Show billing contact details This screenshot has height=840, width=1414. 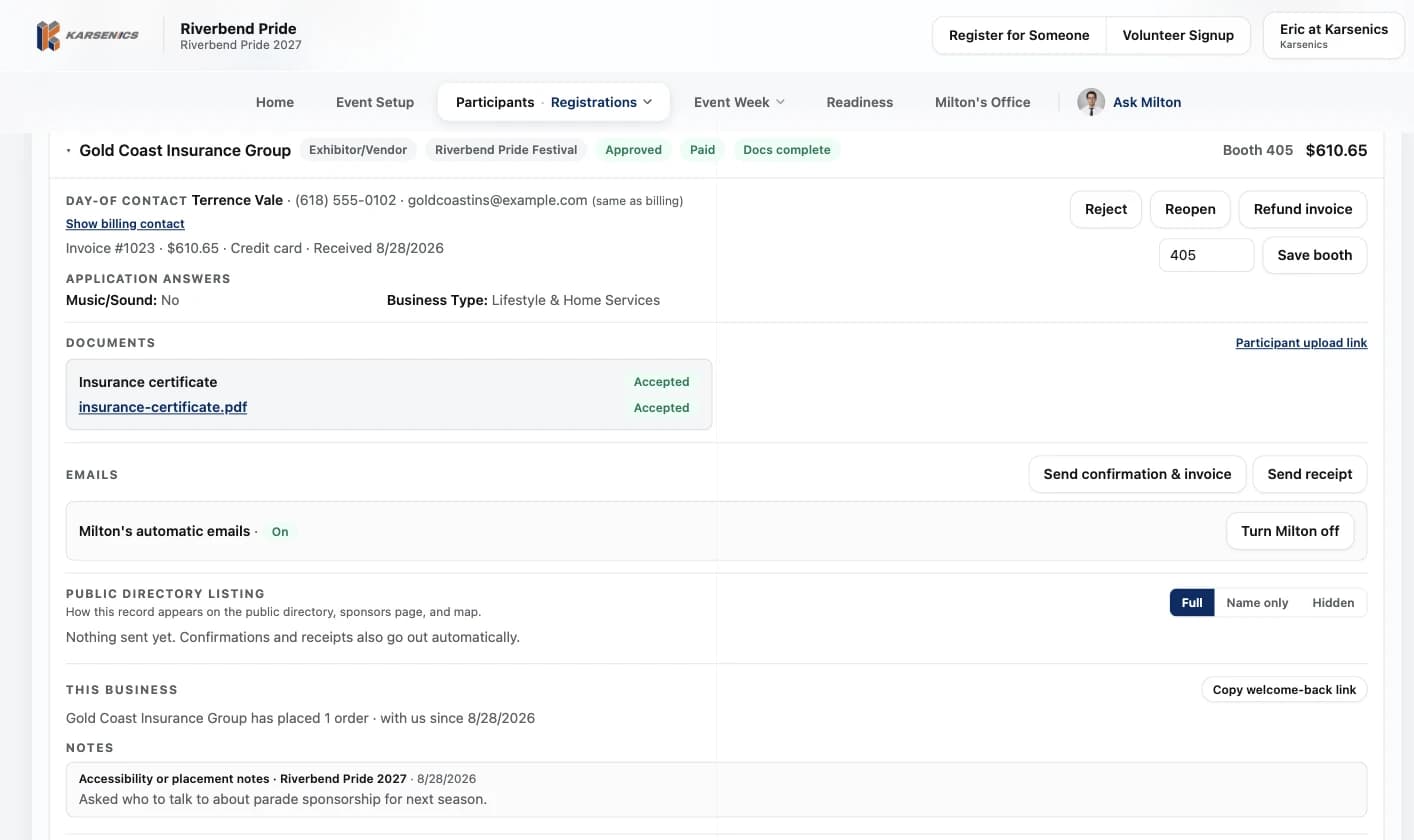tap(125, 224)
